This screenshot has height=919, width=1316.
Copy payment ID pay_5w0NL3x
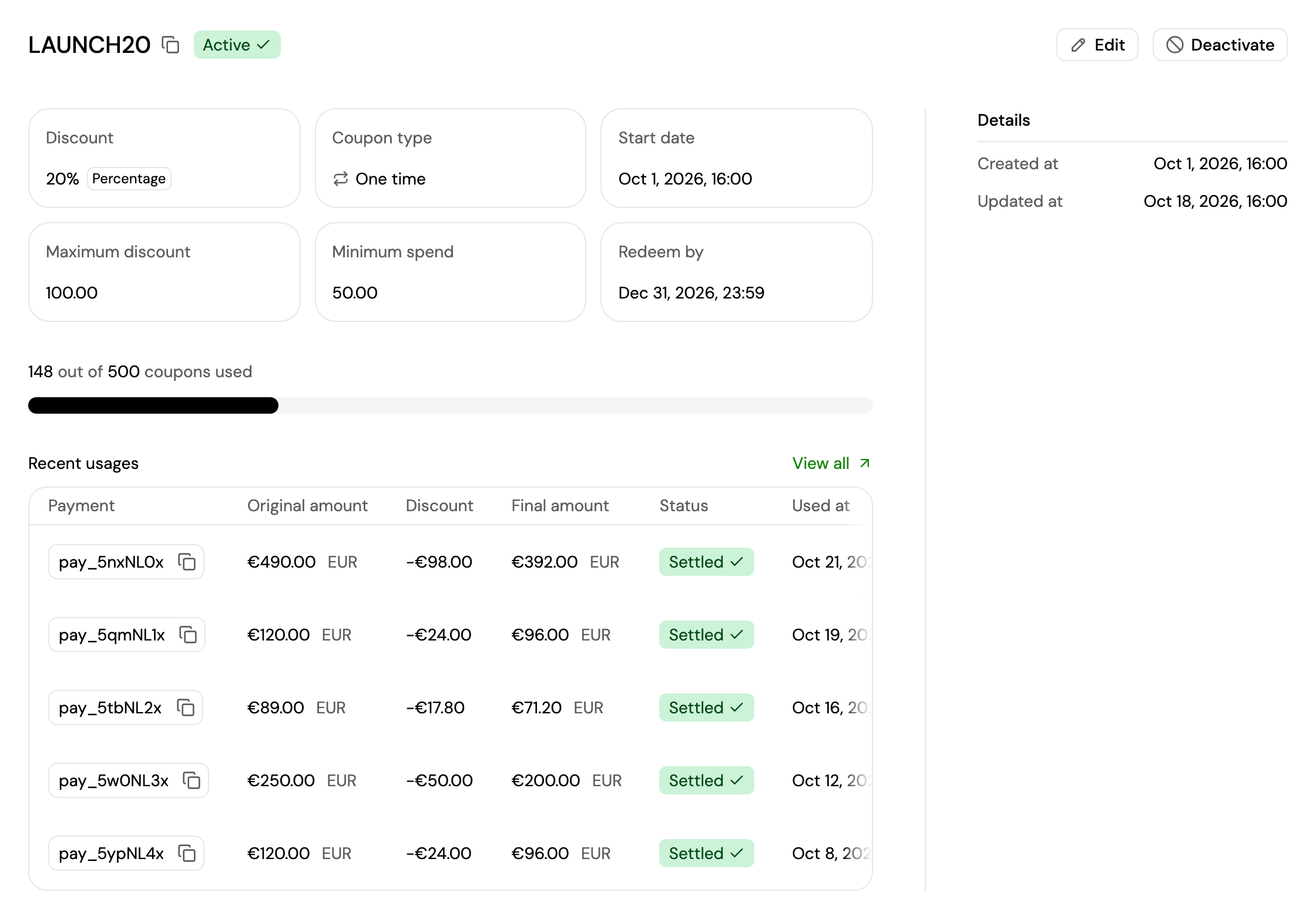coord(192,780)
